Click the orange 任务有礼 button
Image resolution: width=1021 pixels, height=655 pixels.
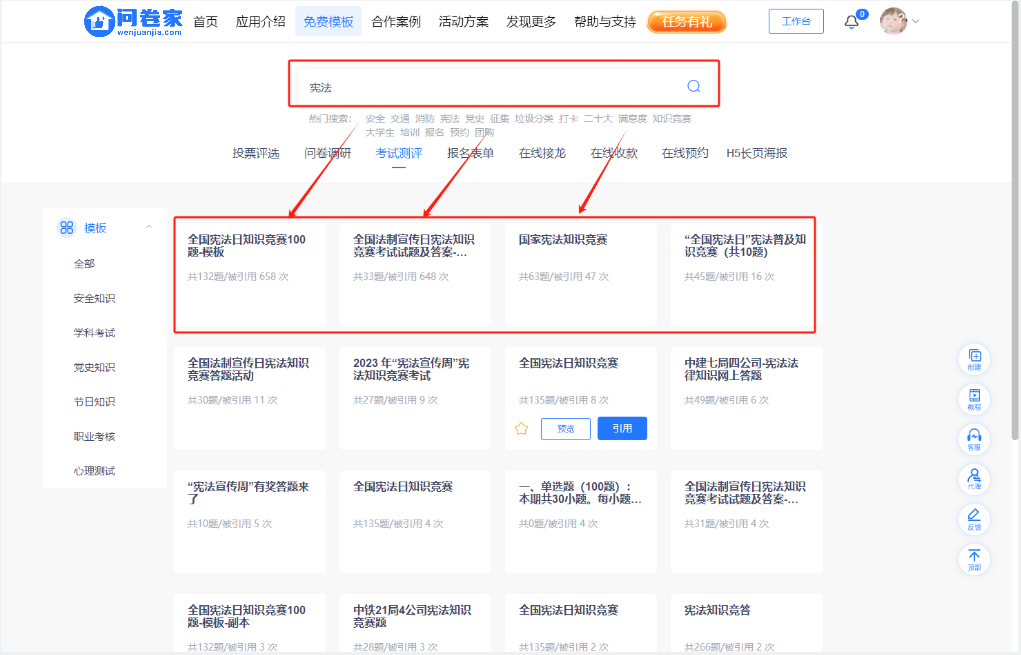click(687, 21)
